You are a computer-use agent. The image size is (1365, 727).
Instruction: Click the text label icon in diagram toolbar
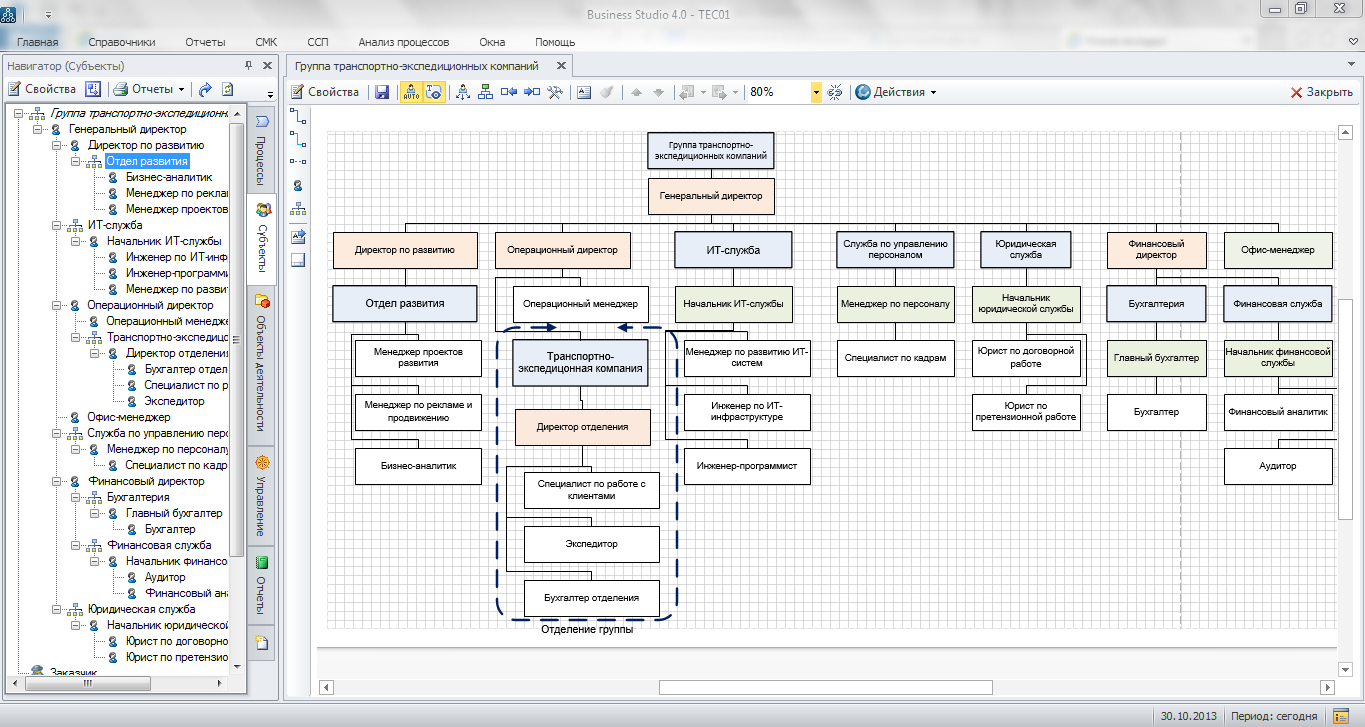point(585,92)
